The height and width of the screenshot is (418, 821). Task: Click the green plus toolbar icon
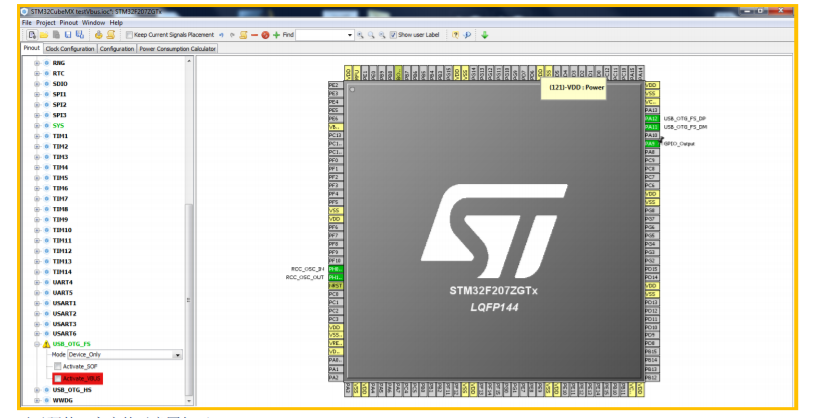pos(276,35)
